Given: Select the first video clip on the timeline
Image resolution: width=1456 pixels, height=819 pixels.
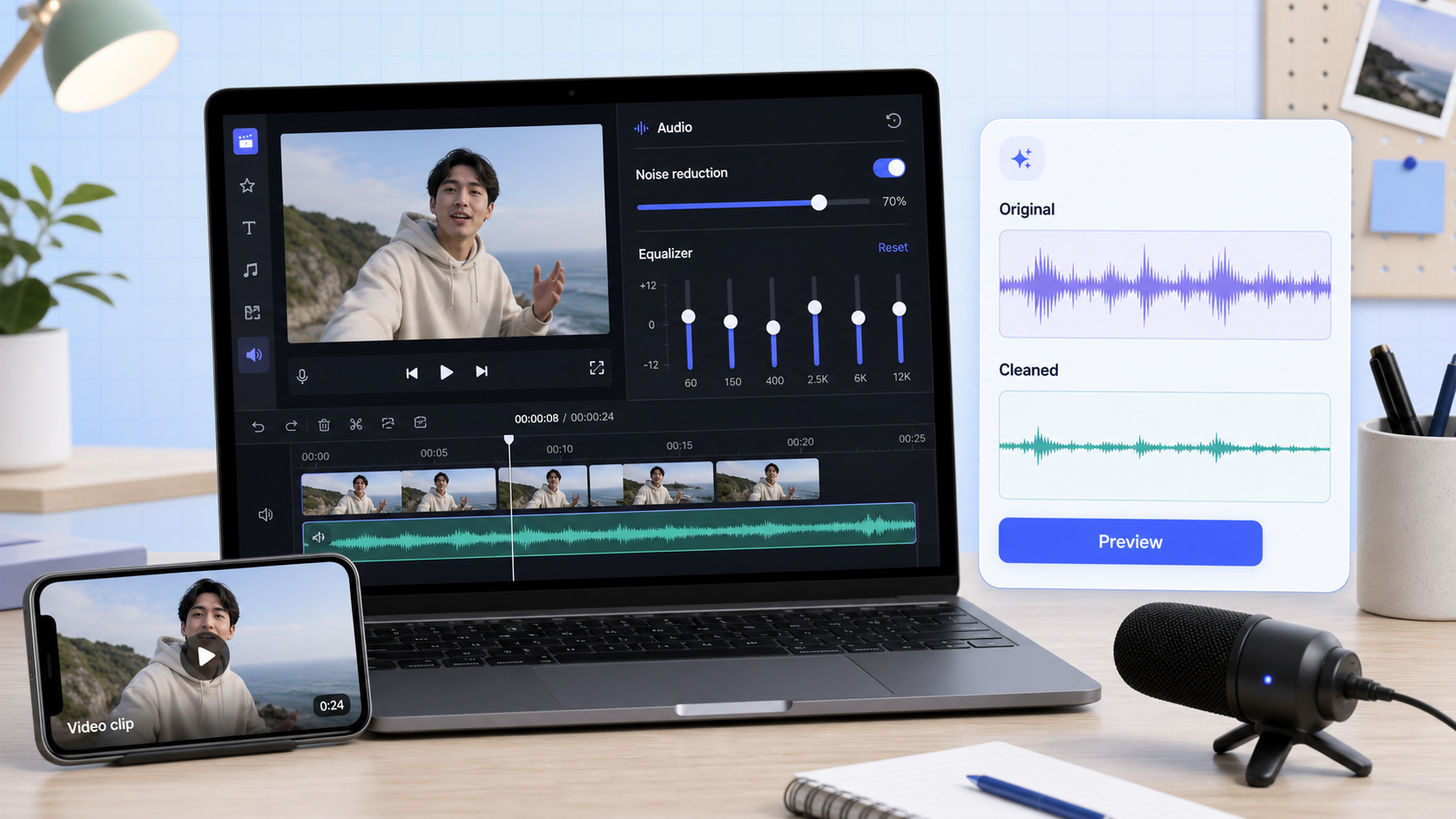Looking at the screenshot, I should pyautogui.click(x=351, y=493).
